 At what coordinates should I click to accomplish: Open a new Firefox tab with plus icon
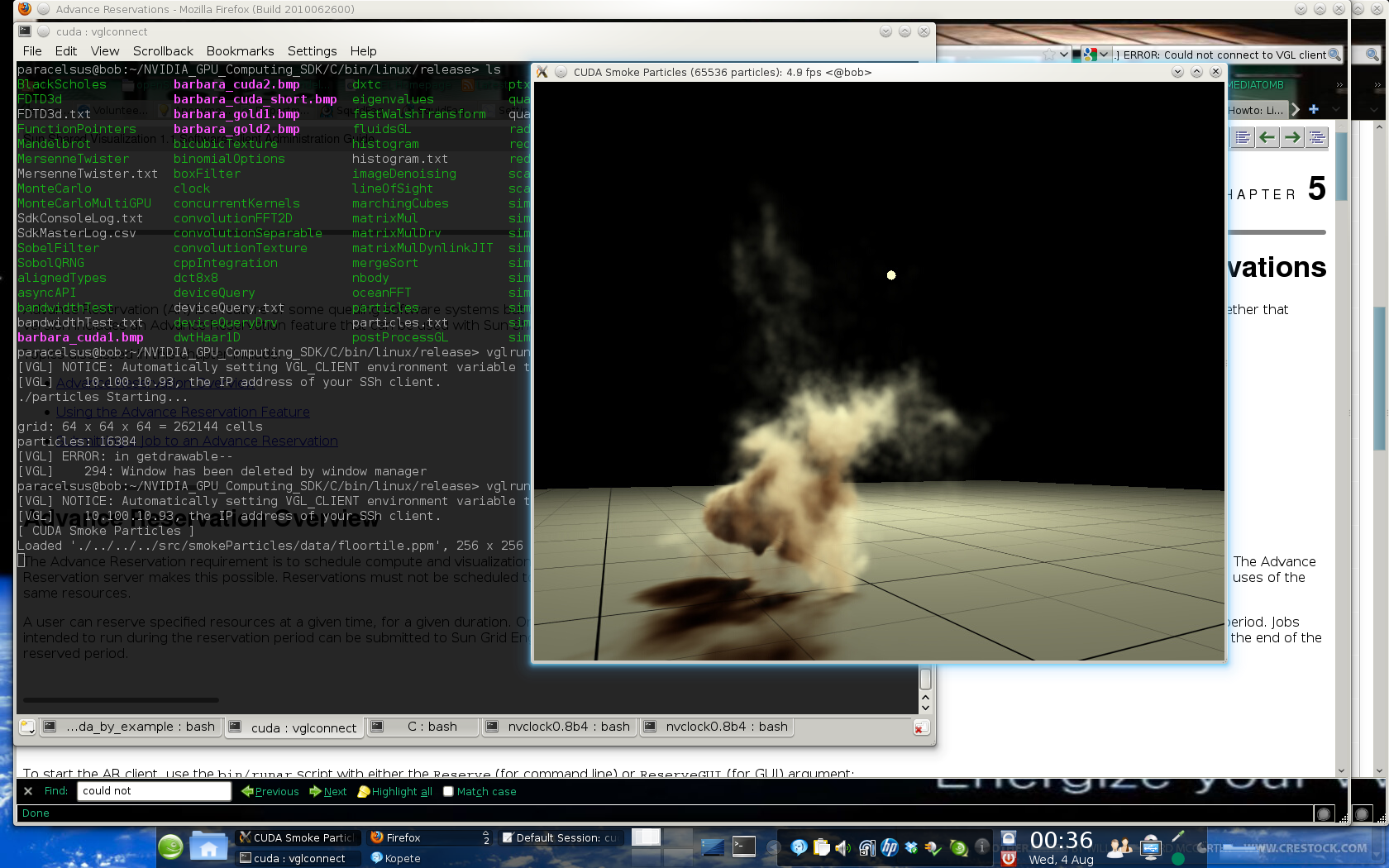1314,109
